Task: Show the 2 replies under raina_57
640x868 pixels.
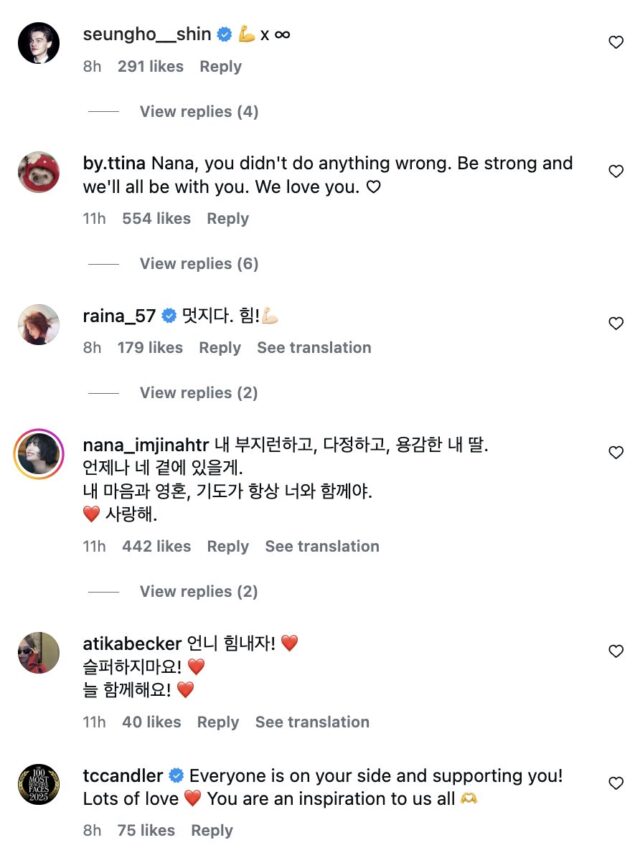Action: pyautogui.click(x=198, y=393)
